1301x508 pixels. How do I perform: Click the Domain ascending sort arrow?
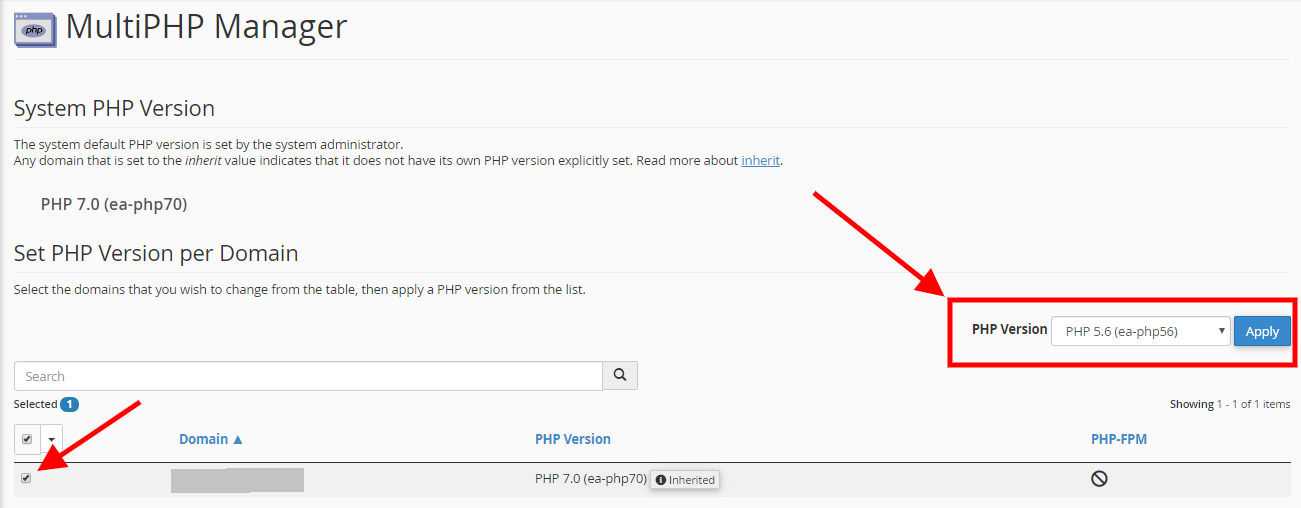pyautogui.click(x=238, y=439)
